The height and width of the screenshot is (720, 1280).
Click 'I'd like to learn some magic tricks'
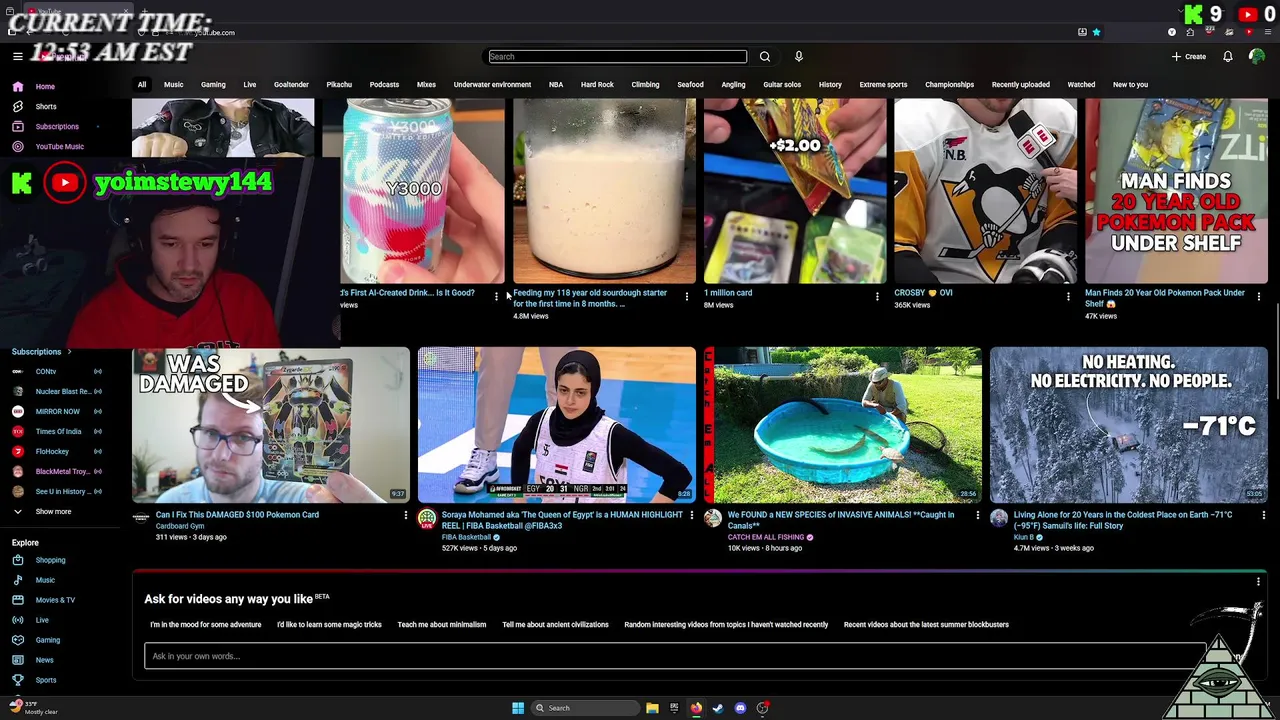[329, 625]
